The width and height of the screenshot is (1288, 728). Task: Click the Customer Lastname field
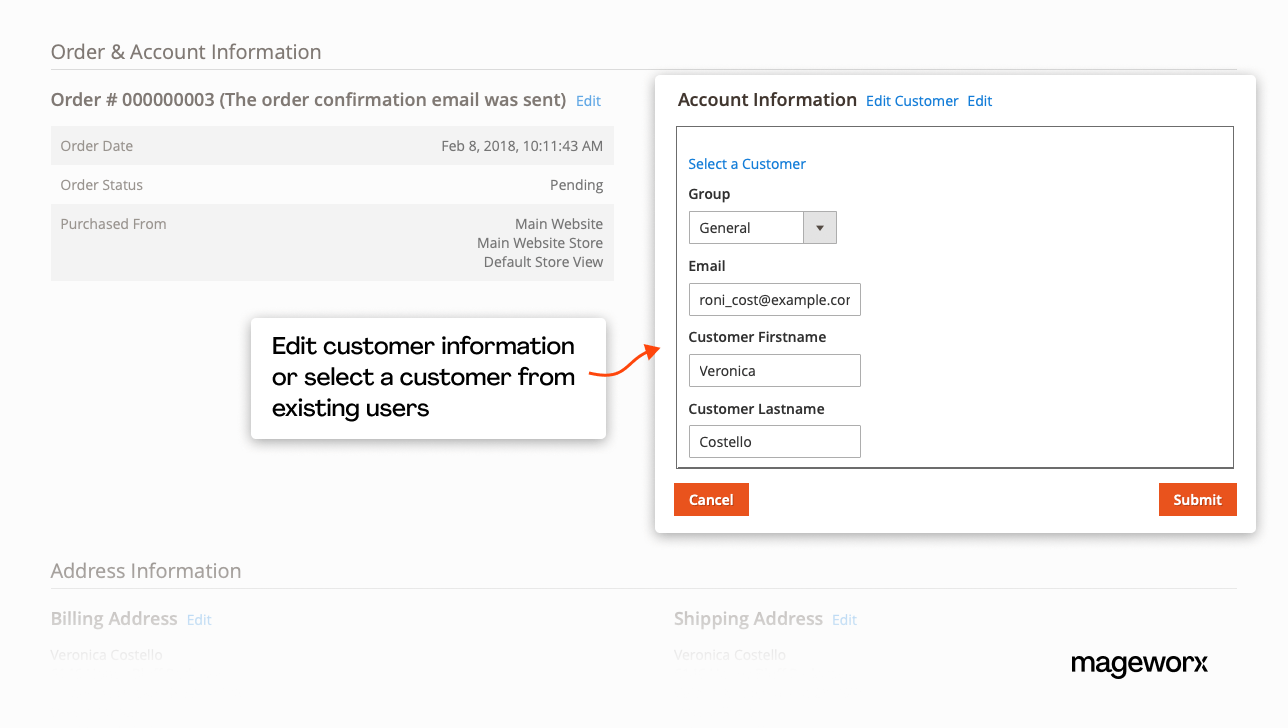pos(774,441)
